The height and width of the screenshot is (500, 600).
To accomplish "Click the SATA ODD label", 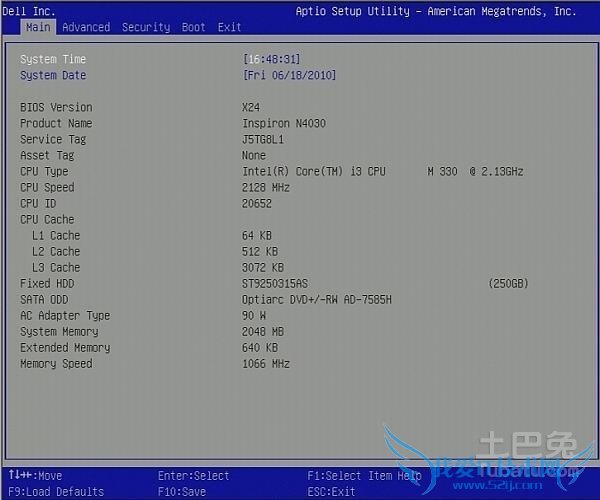I will coord(44,300).
